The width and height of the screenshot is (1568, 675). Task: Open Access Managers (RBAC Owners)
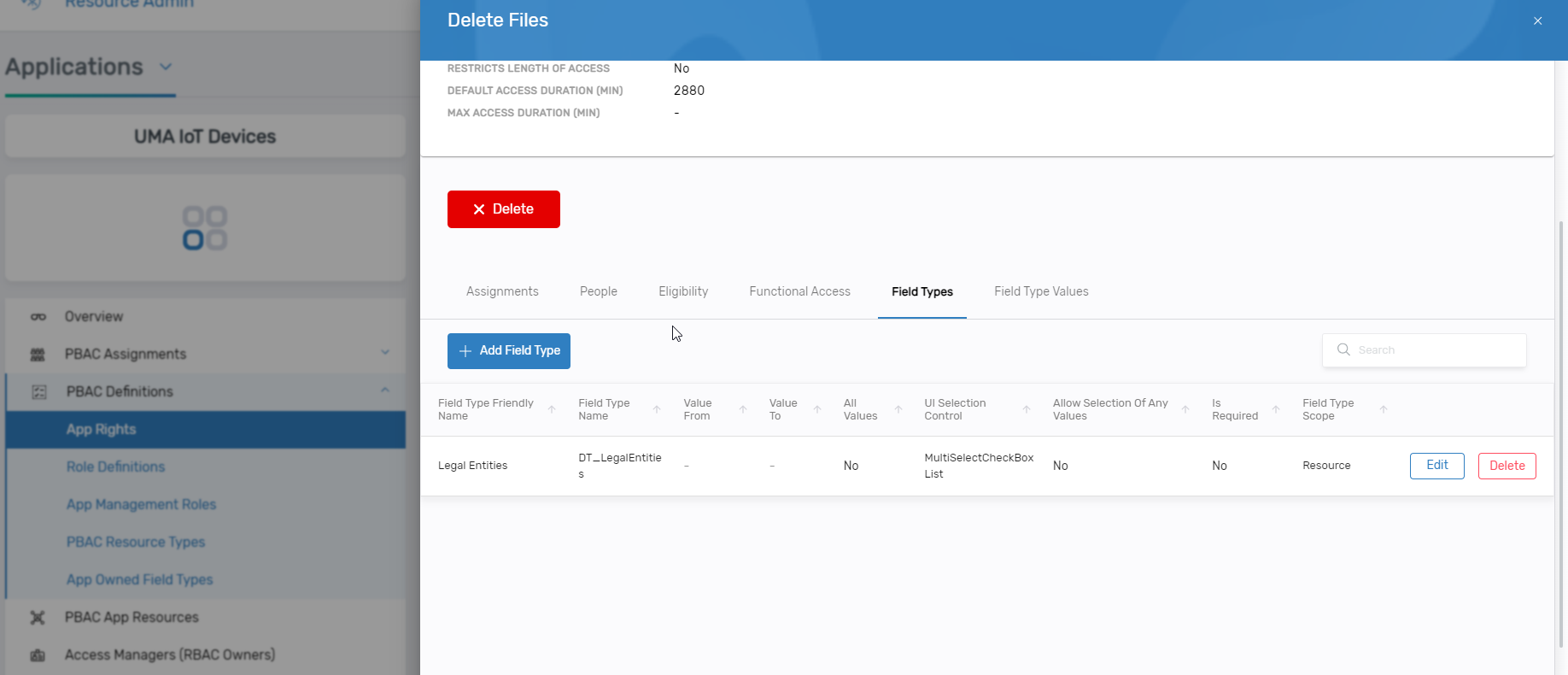pyautogui.click(x=170, y=654)
